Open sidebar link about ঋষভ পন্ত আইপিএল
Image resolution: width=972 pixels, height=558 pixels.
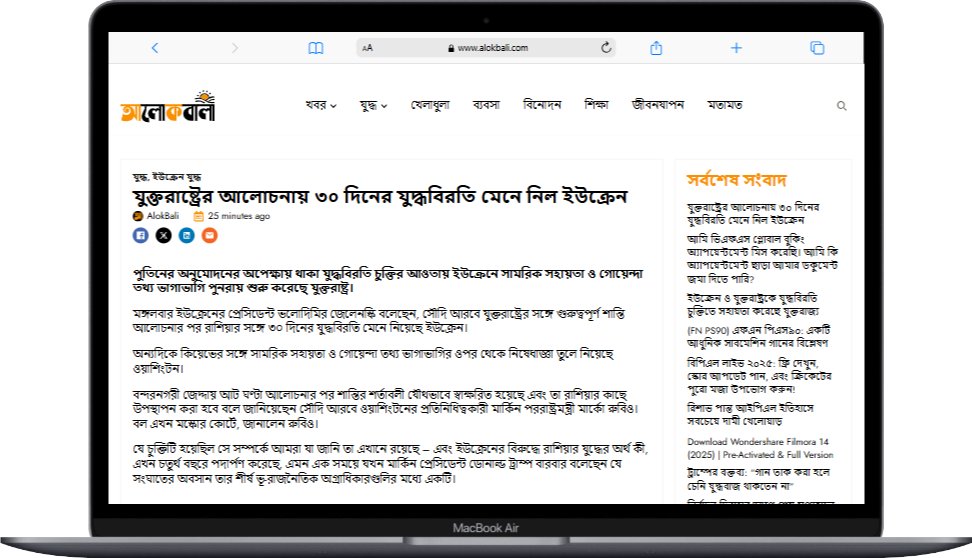(750, 414)
